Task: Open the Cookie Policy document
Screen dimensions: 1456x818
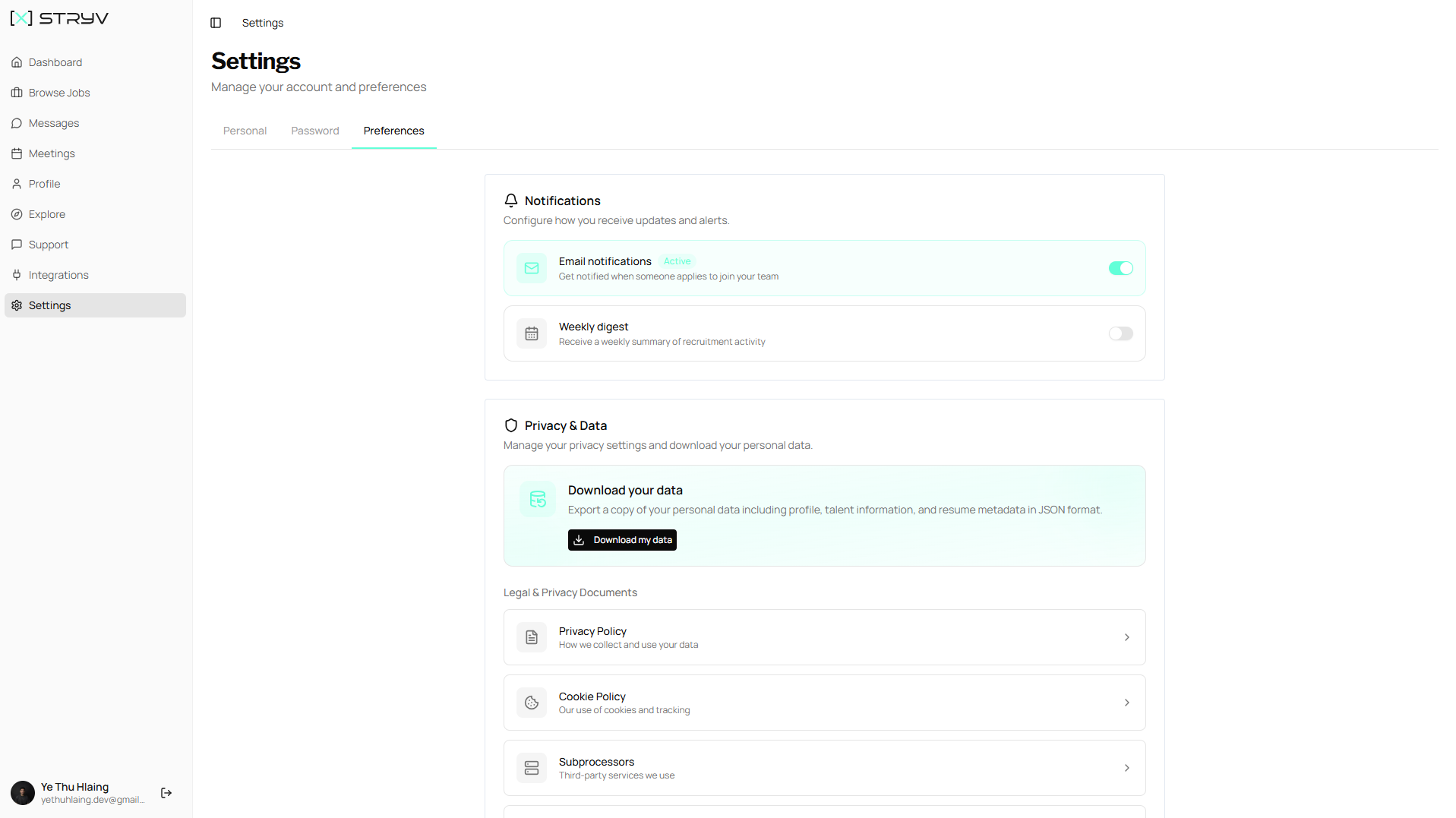Action: (x=824, y=703)
